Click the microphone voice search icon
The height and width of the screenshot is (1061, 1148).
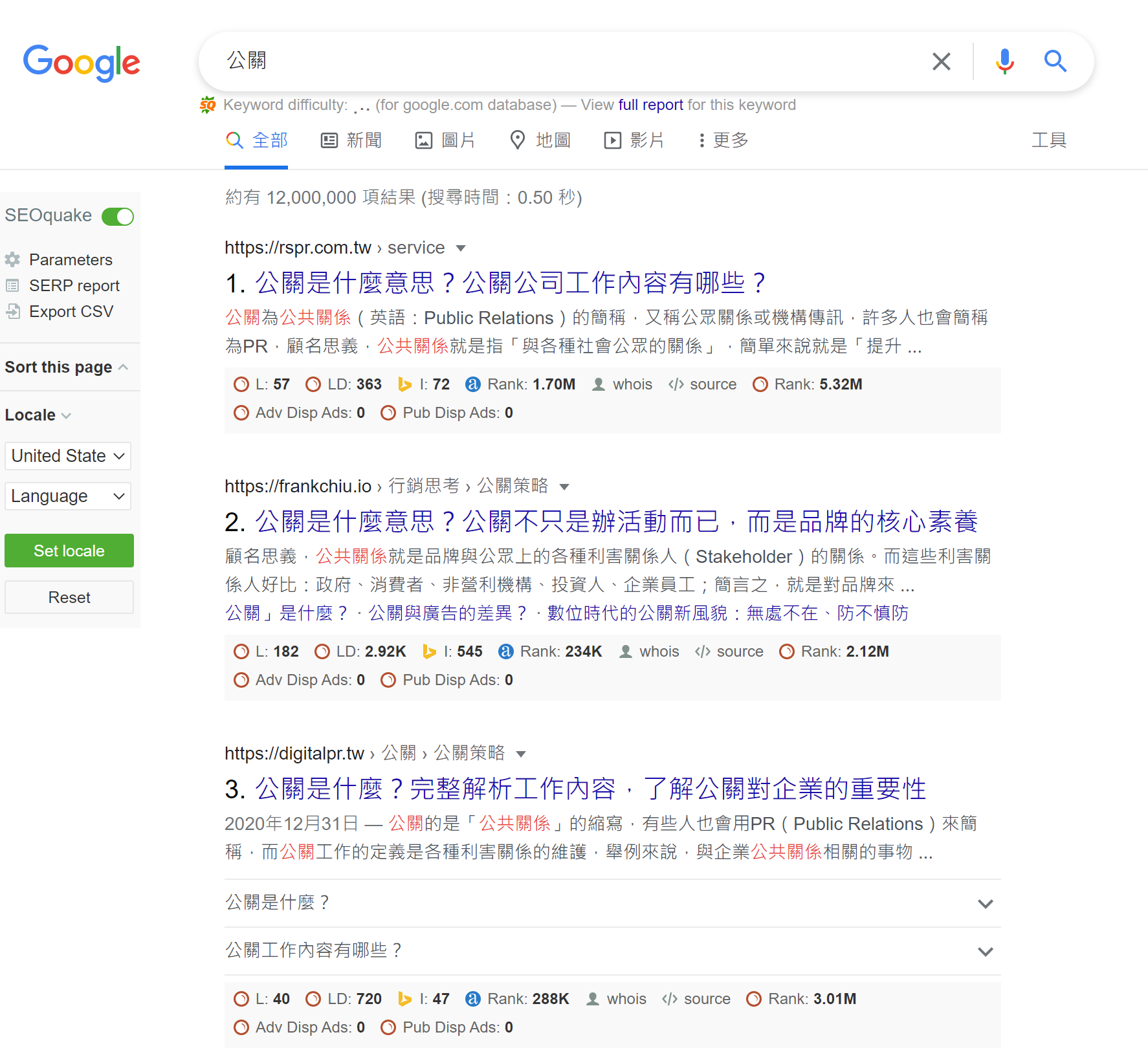click(x=1004, y=61)
